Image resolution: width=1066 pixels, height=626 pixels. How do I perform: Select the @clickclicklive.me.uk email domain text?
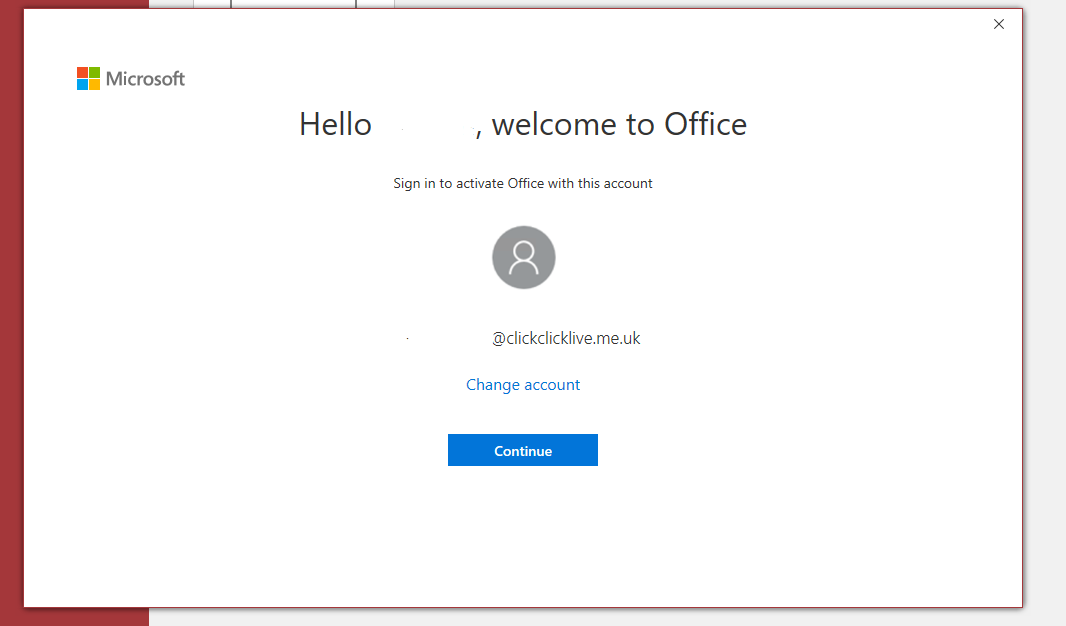pyautogui.click(x=566, y=339)
